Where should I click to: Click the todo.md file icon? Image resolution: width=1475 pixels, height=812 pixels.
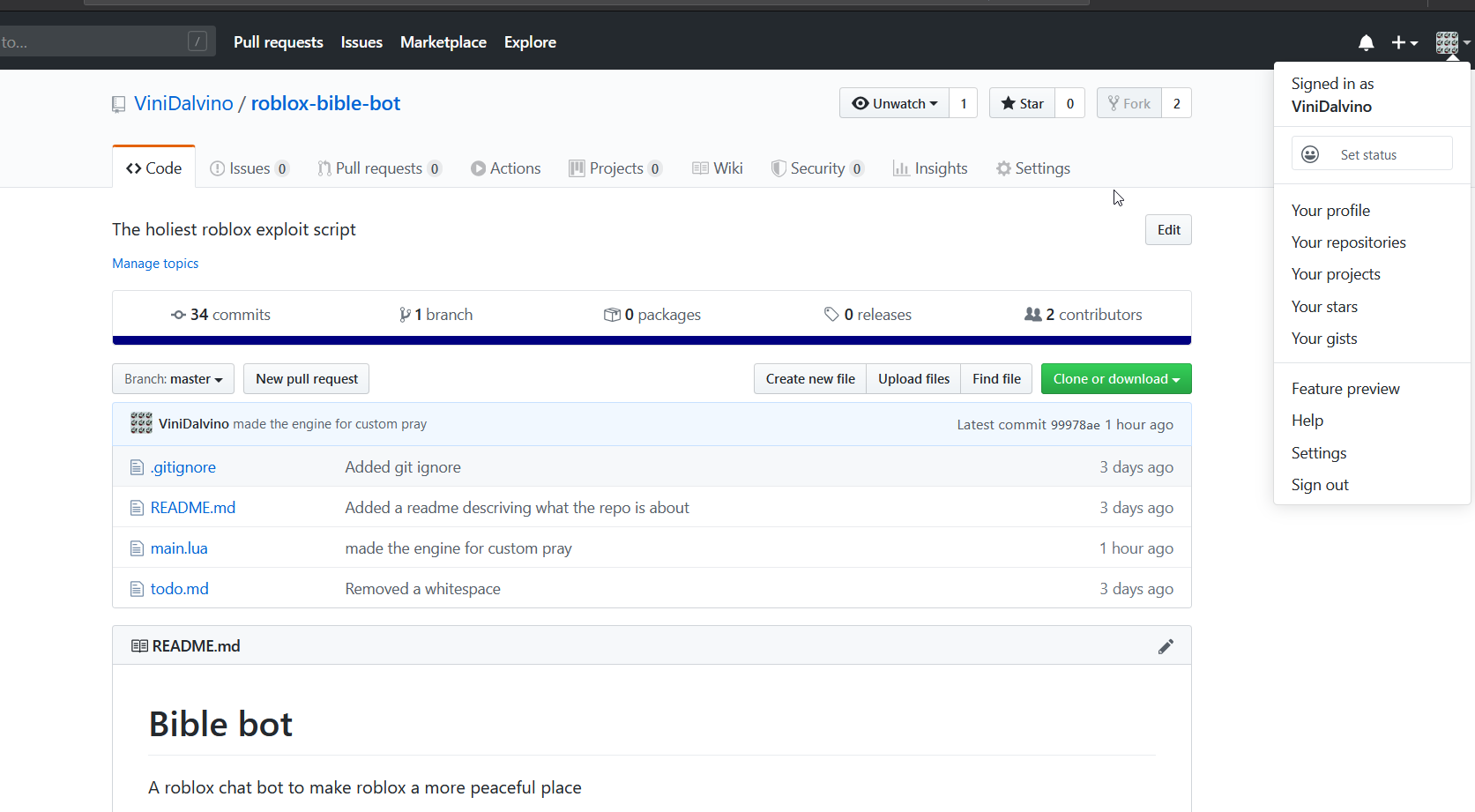tap(137, 589)
